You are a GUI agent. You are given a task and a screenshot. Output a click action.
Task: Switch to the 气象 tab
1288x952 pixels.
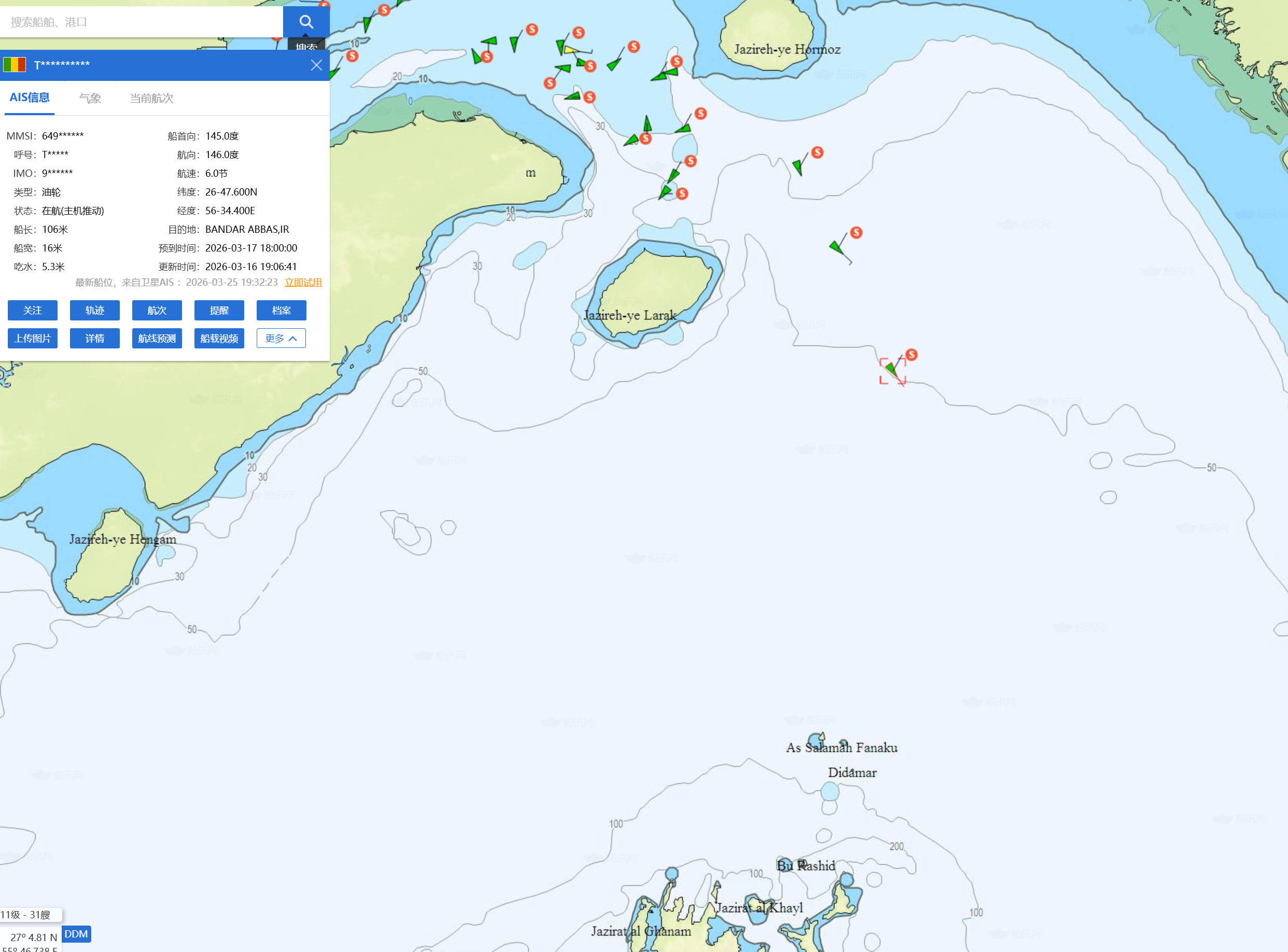pos(90,98)
